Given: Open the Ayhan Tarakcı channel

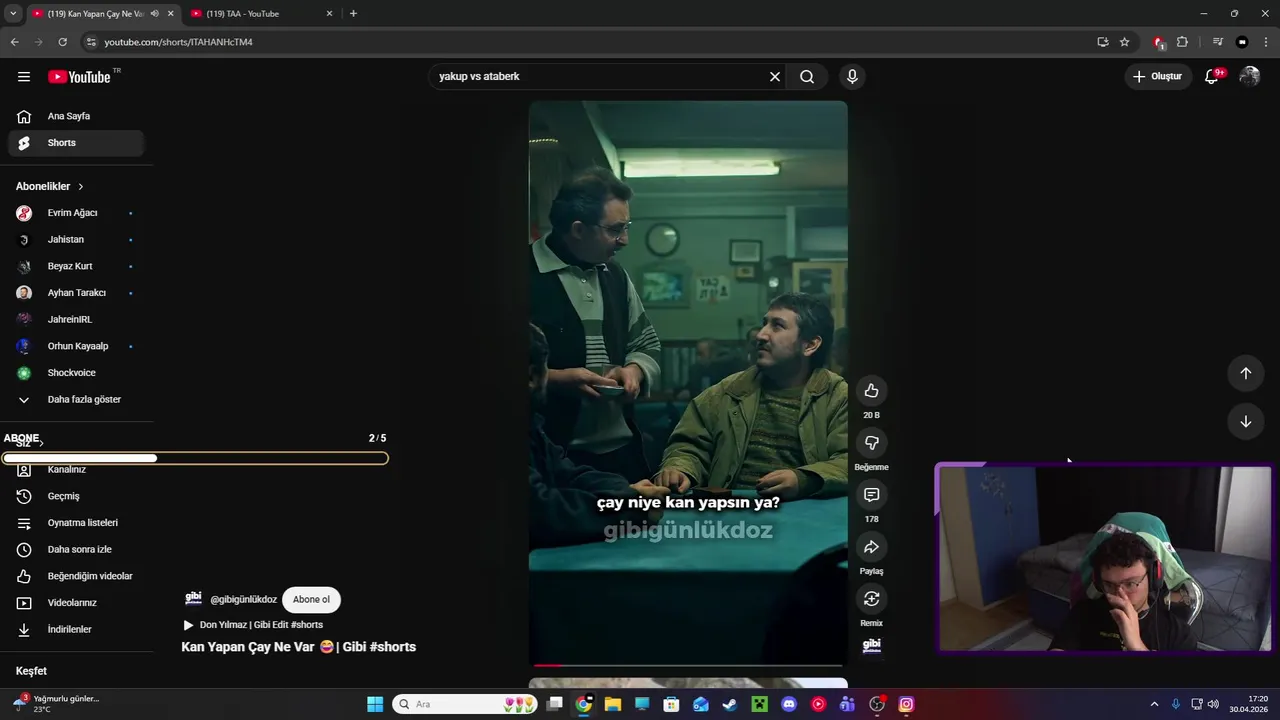Looking at the screenshot, I should 76,293.
